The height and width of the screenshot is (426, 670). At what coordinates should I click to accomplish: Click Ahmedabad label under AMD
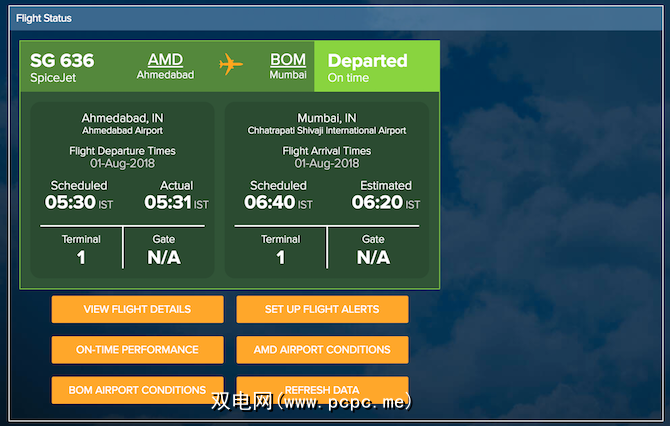coord(165,75)
